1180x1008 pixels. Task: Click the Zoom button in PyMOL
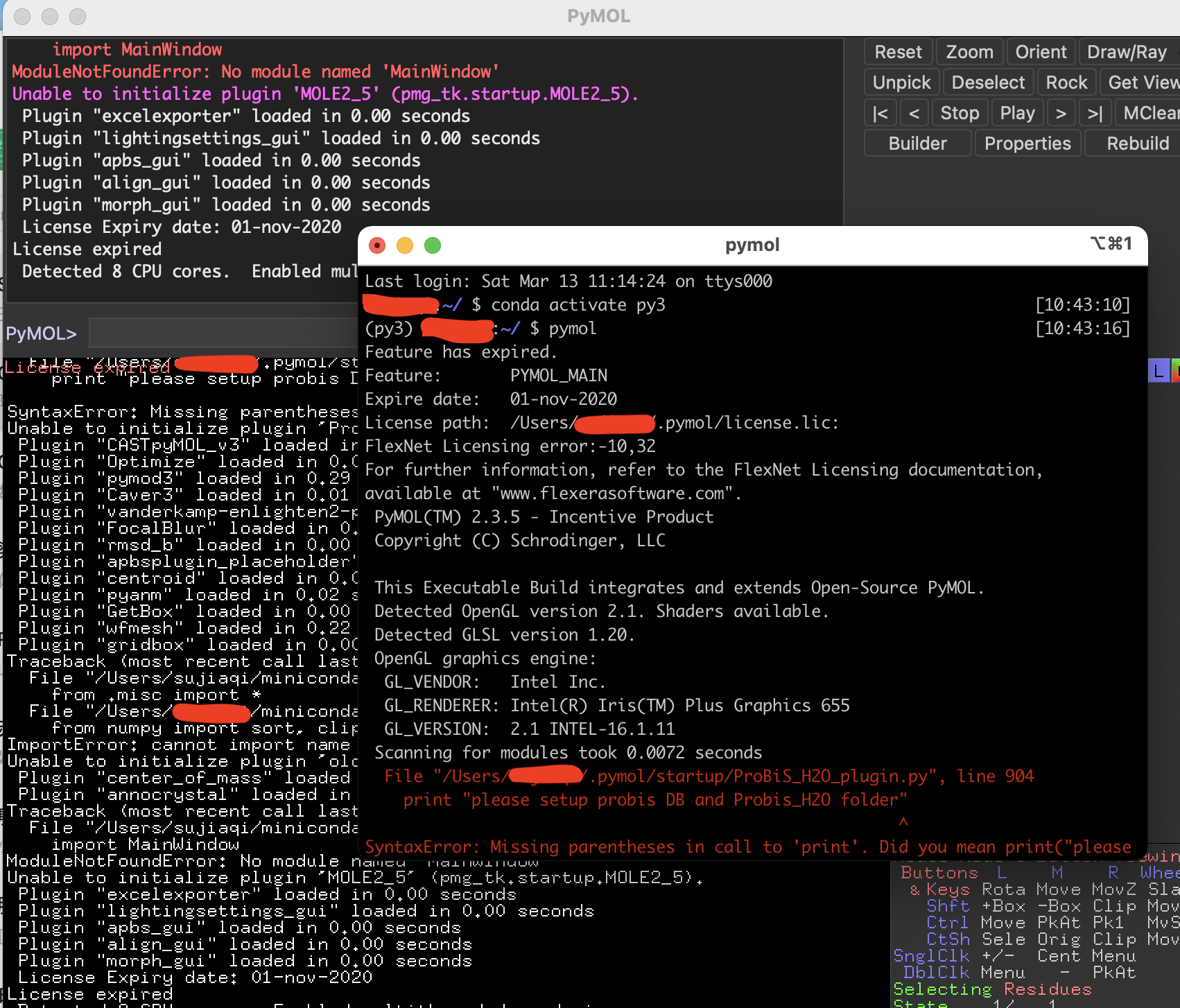(x=969, y=52)
